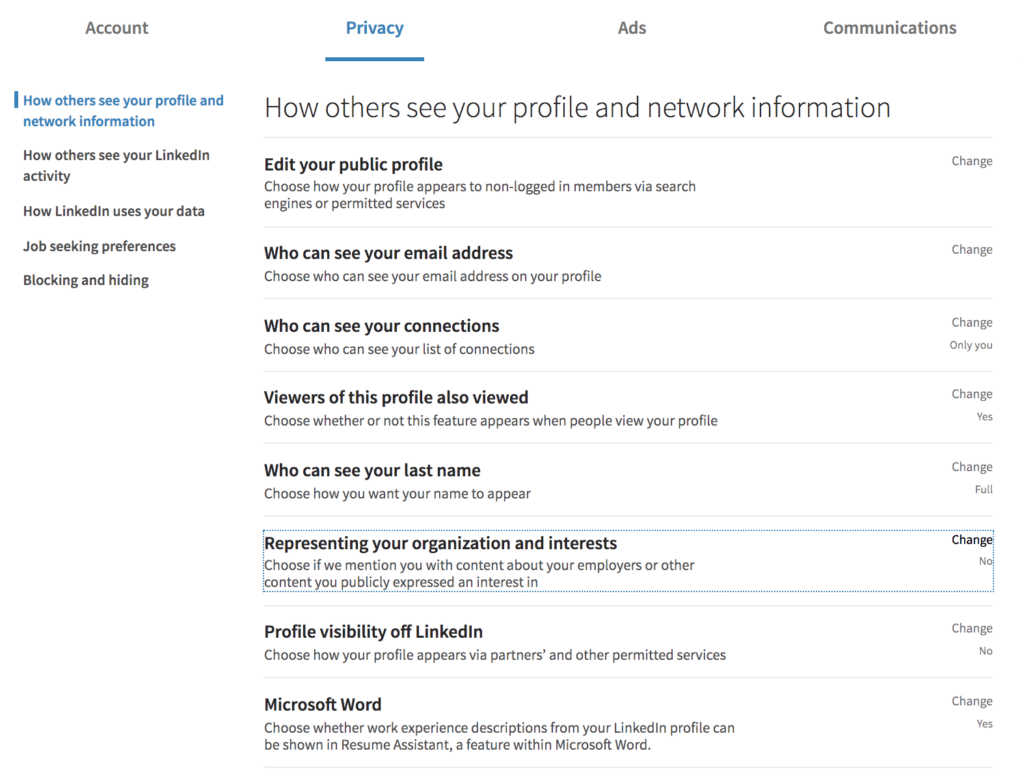Expand the "Viewers of this profile also viewed" setting
The height and width of the screenshot is (777, 1024).
click(971, 394)
